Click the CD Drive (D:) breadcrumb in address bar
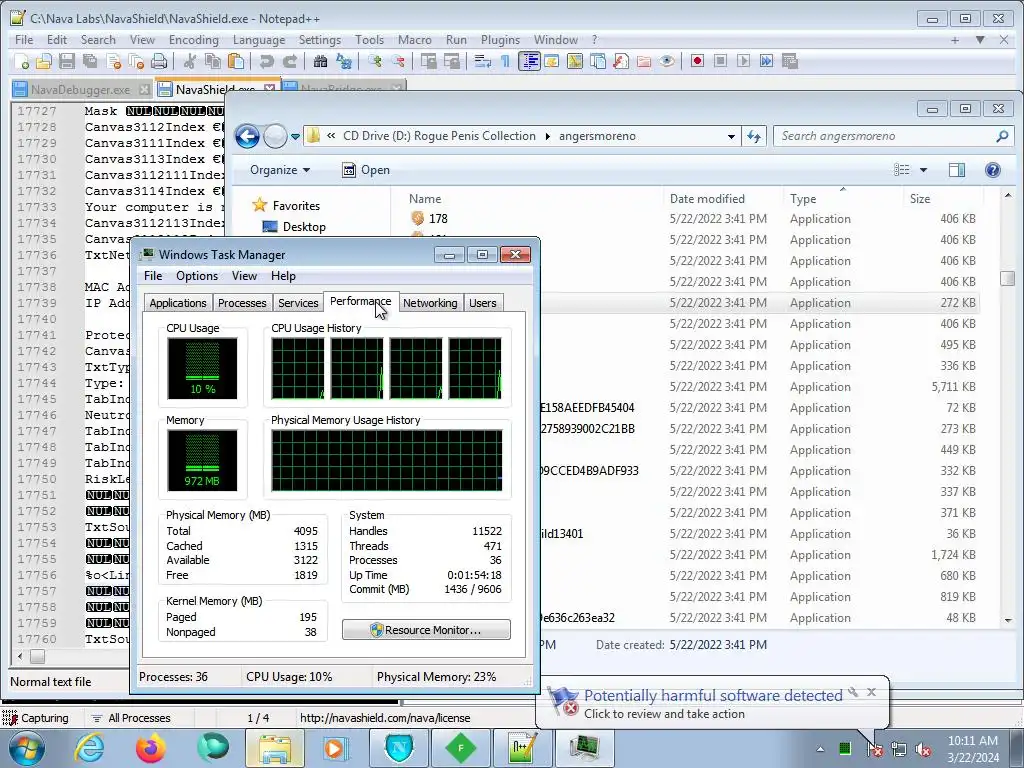Image resolution: width=1024 pixels, height=768 pixels. pos(439,136)
